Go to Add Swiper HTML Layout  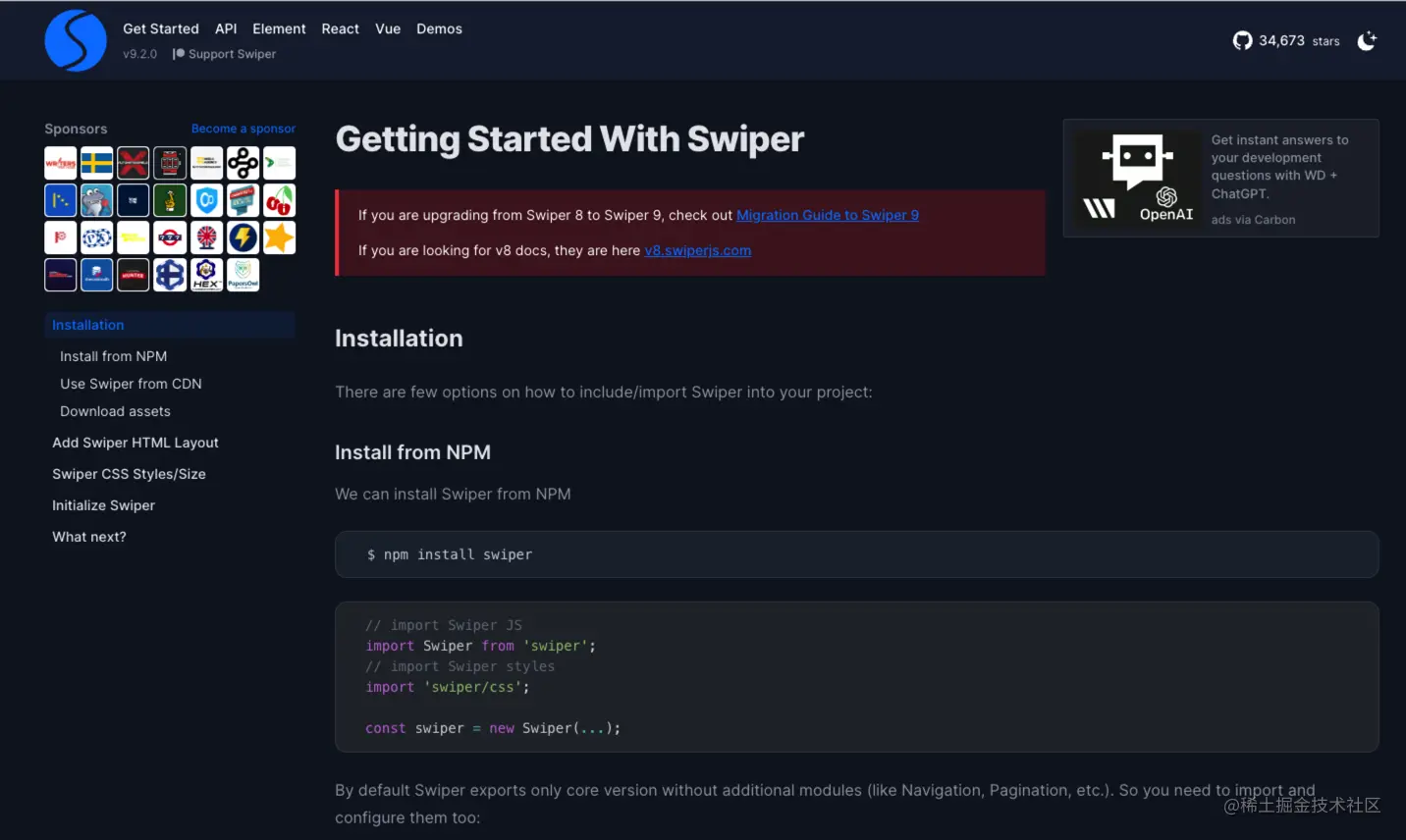point(135,443)
